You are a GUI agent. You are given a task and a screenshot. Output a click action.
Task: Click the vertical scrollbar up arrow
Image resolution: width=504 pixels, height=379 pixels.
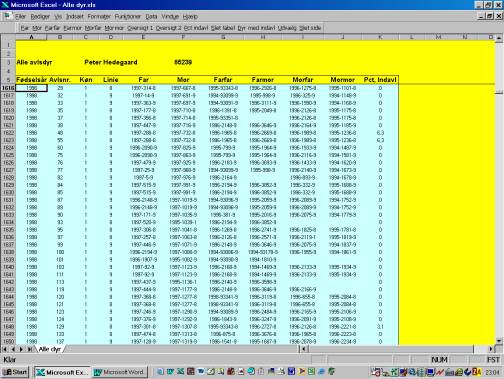point(499,38)
